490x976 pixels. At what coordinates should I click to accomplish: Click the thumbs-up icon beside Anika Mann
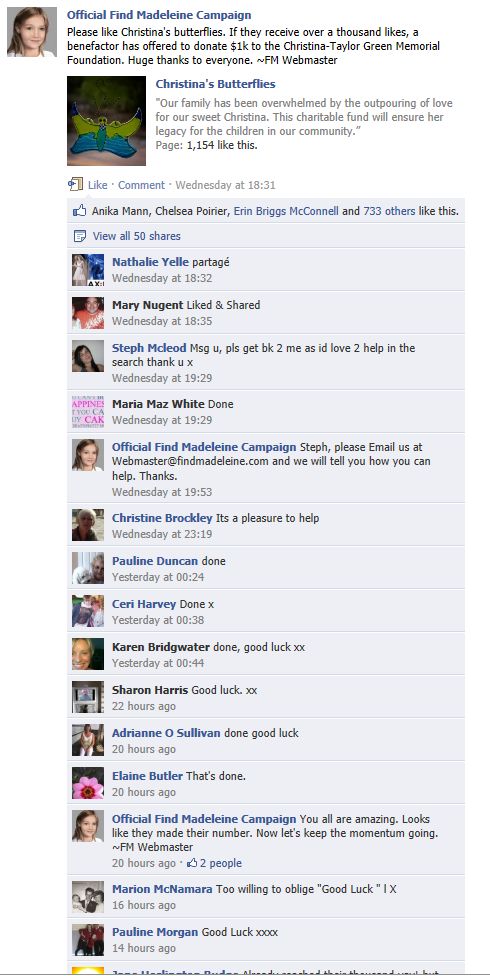(x=80, y=210)
